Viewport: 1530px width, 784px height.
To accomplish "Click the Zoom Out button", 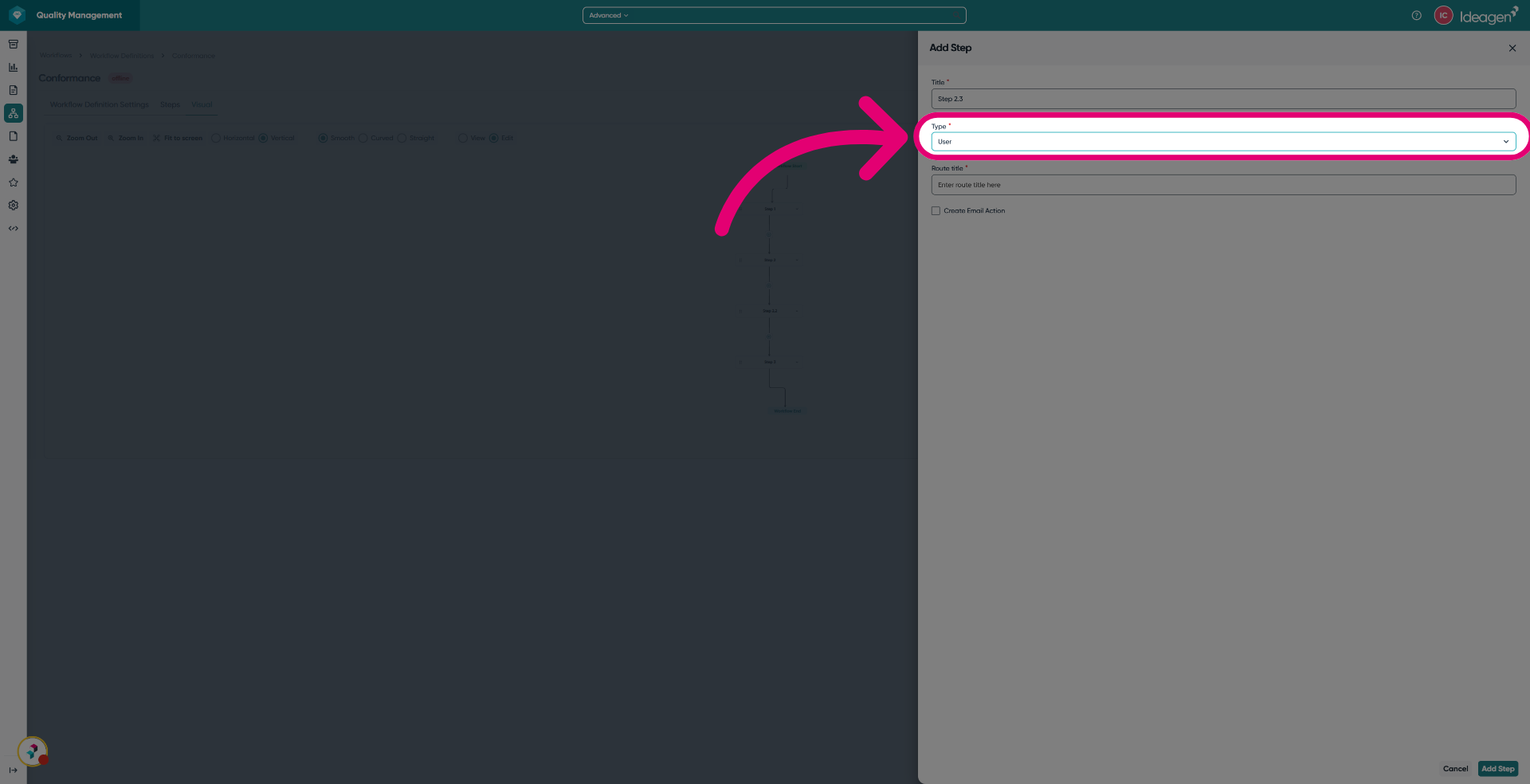I will click(x=76, y=138).
